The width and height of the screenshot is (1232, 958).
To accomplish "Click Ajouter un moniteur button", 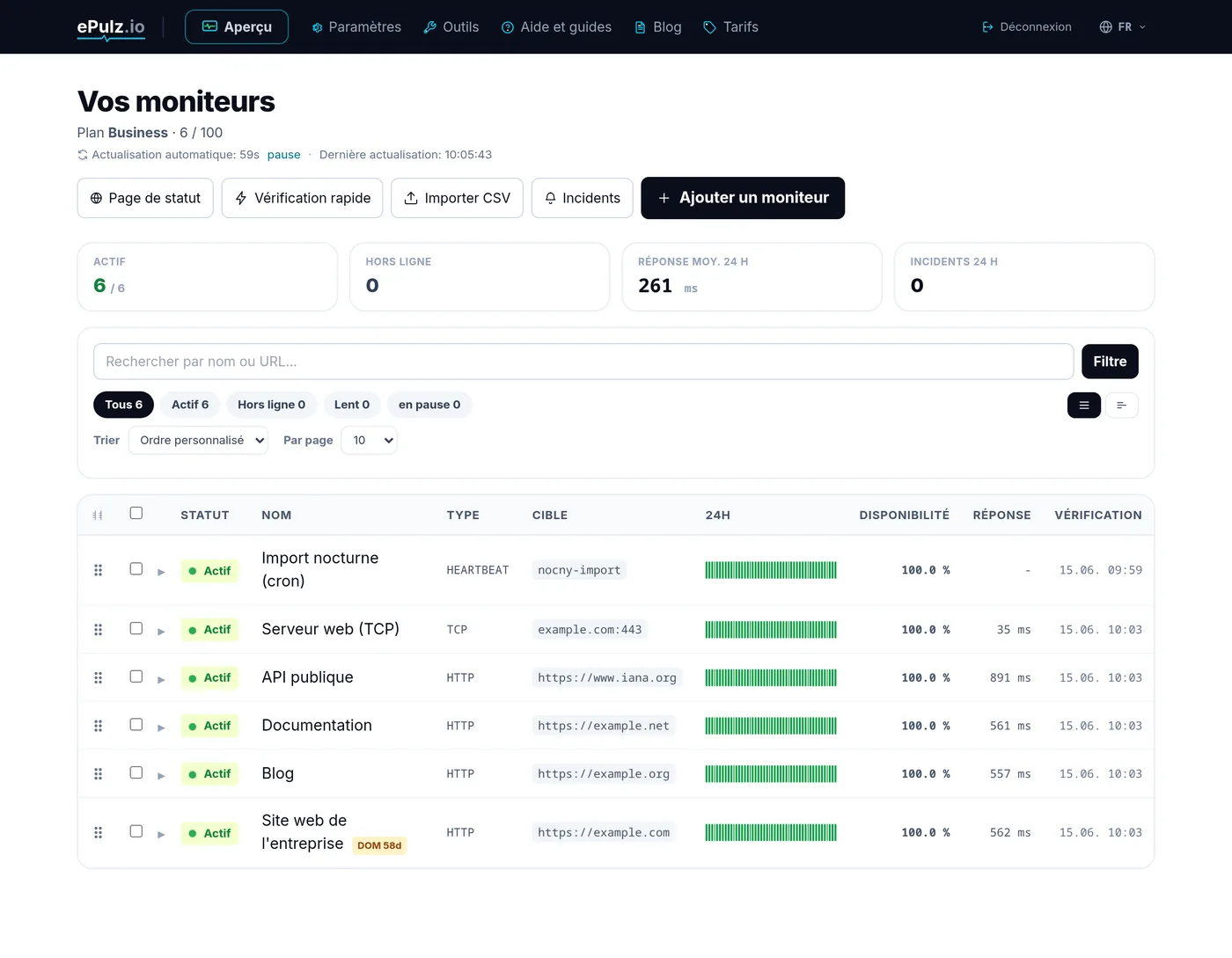I will click(x=743, y=198).
